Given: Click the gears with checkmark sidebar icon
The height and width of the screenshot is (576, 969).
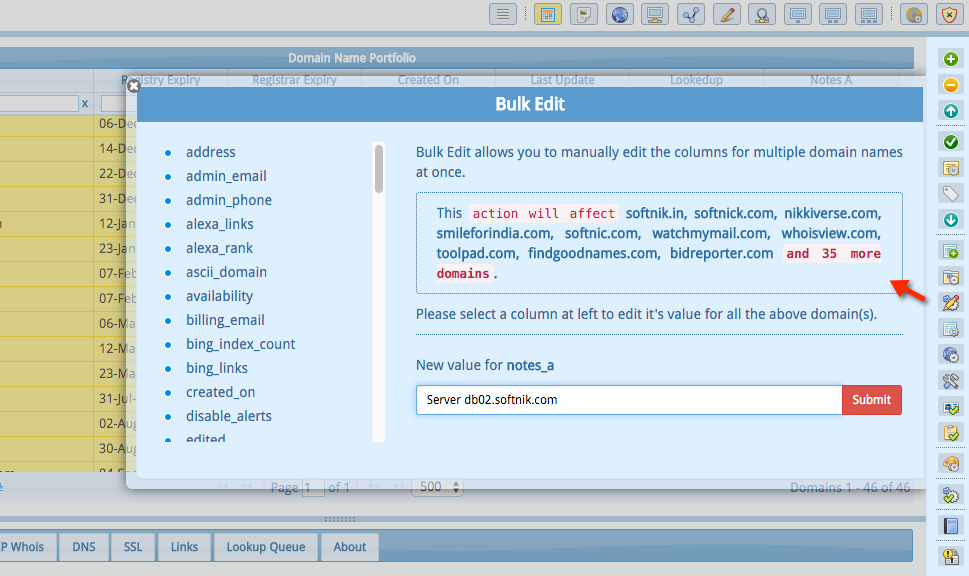Looking at the screenshot, I should (x=950, y=494).
